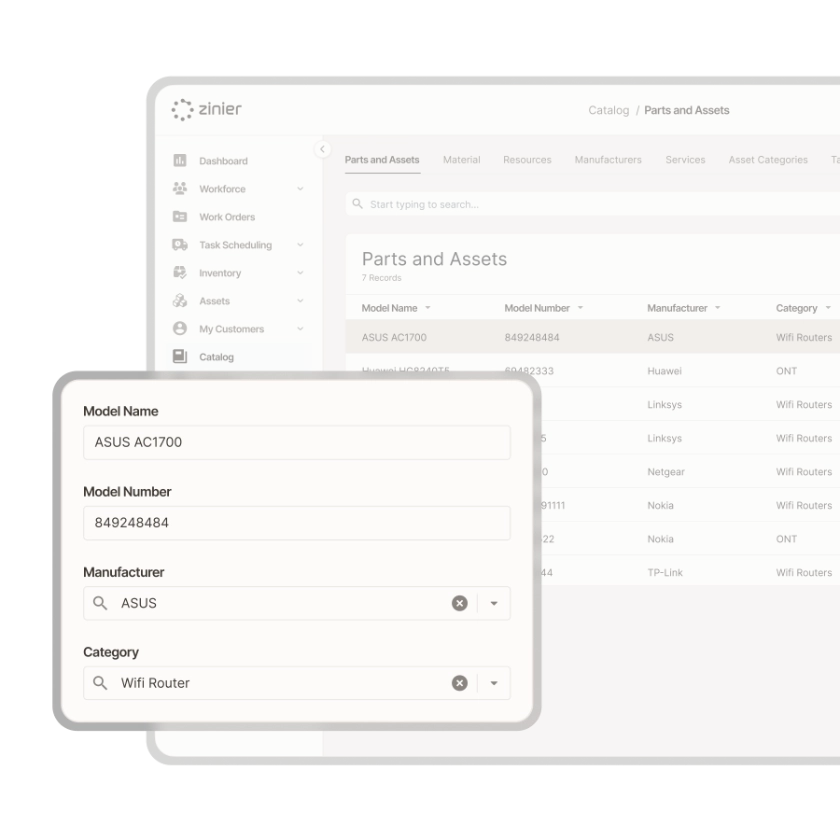Click Netgear manufacturer cell
The image size is (840, 840).
coord(666,472)
